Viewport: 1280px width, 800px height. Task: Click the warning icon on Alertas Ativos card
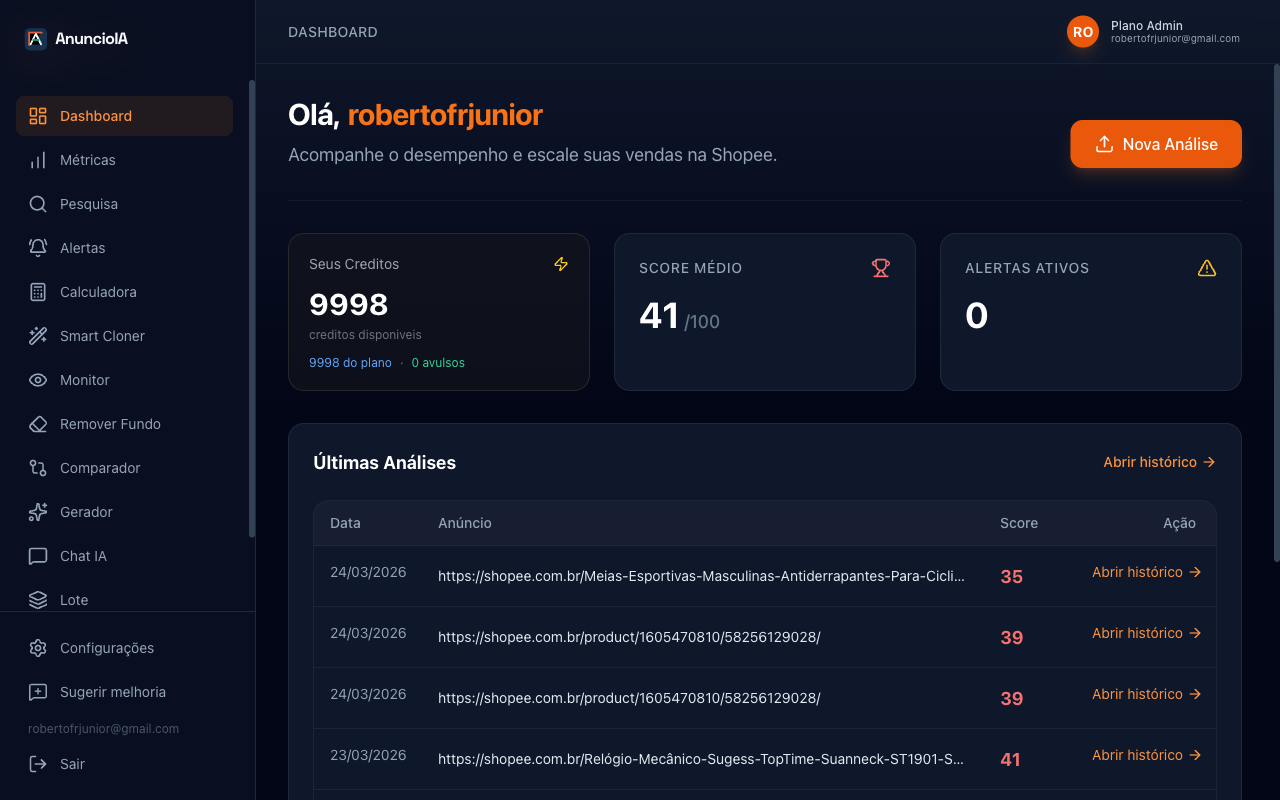pyautogui.click(x=1207, y=268)
